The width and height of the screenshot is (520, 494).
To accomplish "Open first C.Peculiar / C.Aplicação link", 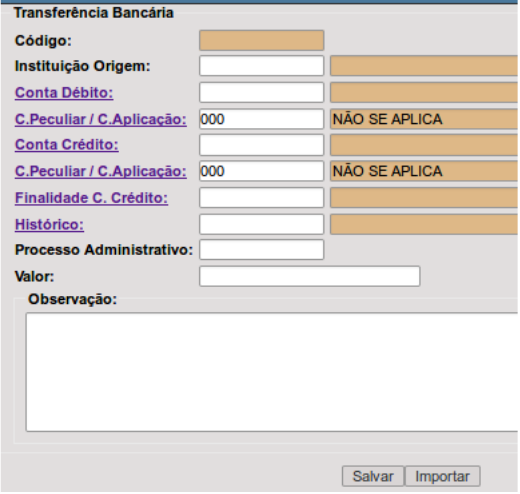I will pos(101,119).
